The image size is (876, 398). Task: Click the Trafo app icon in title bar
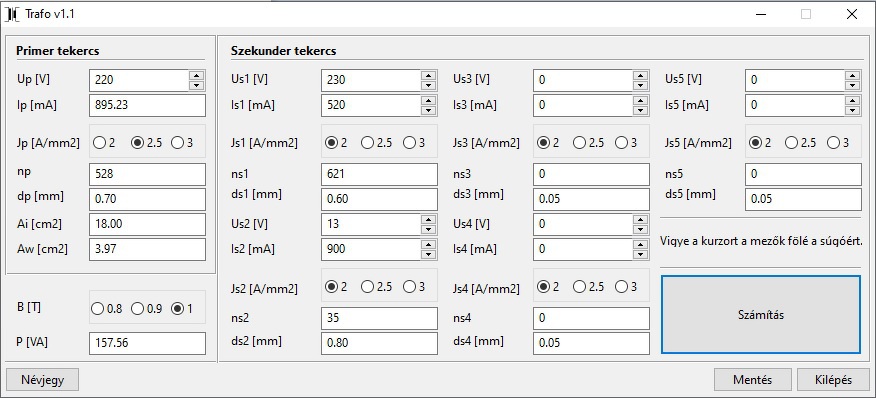coord(12,15)
